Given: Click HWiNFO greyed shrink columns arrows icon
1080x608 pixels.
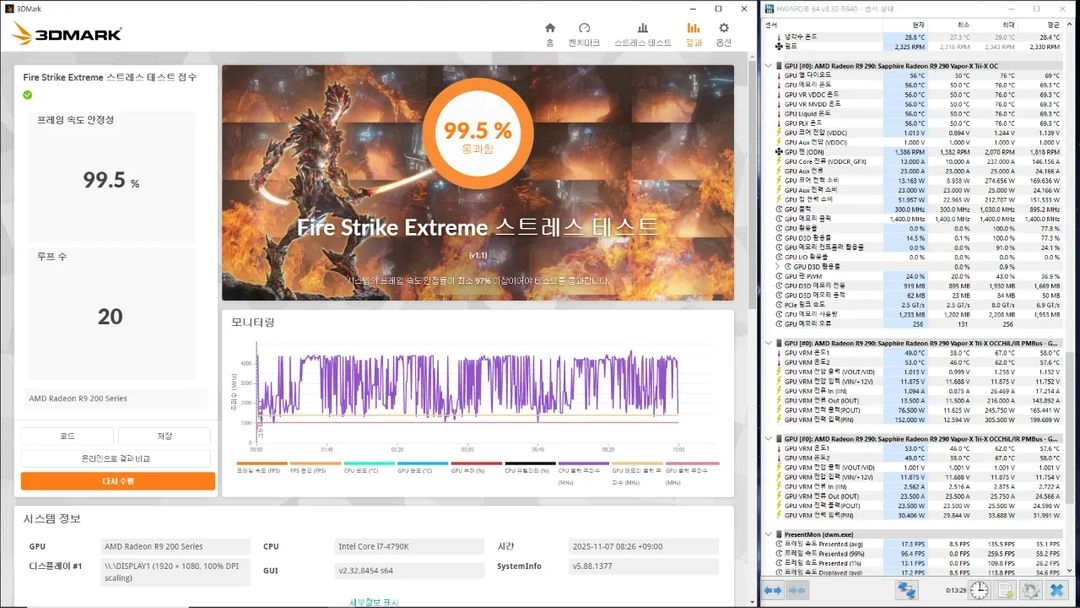Looking at the screenshot, I should pos(797,590).
